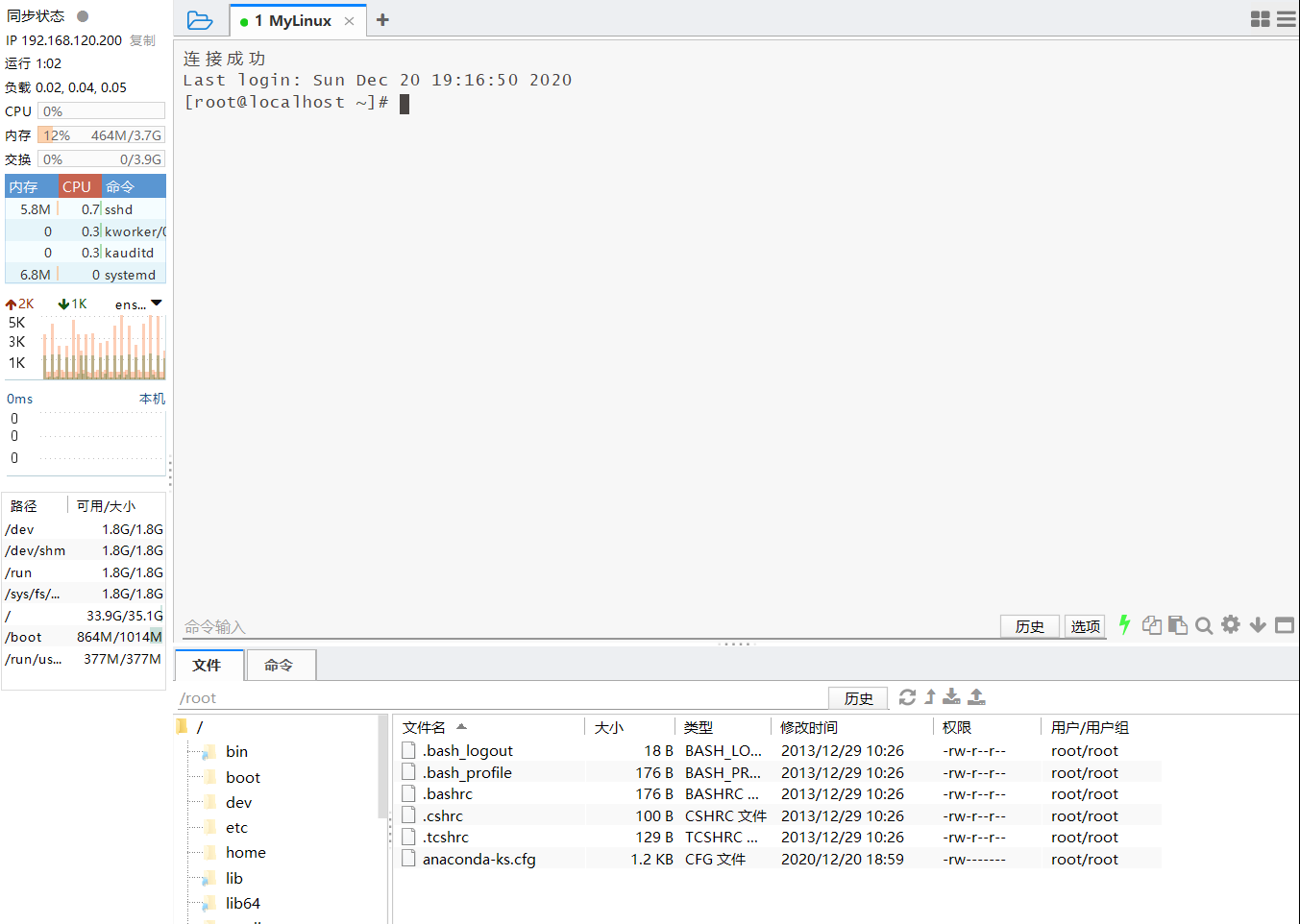
Task: Select the lib folder in tree
Action: [233, 879]
